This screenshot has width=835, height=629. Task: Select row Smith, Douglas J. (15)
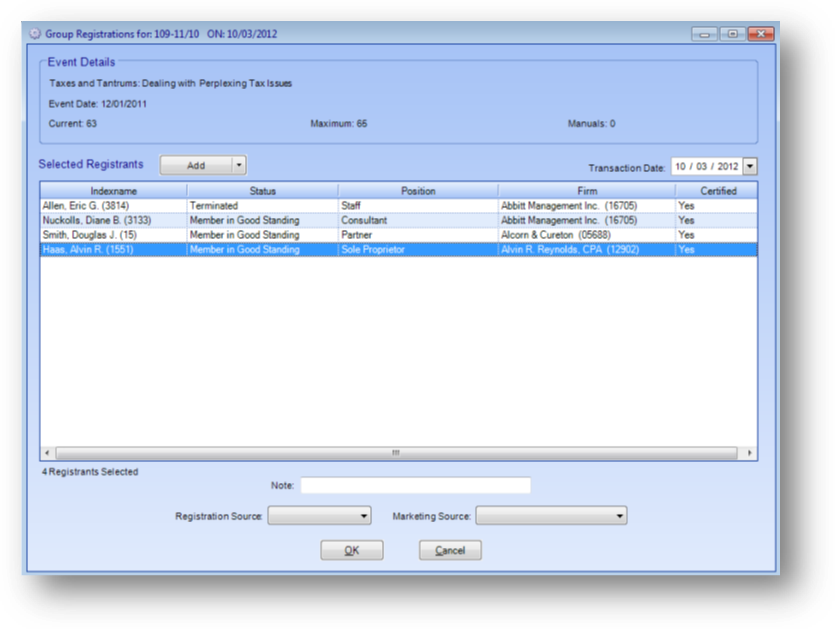398,235
